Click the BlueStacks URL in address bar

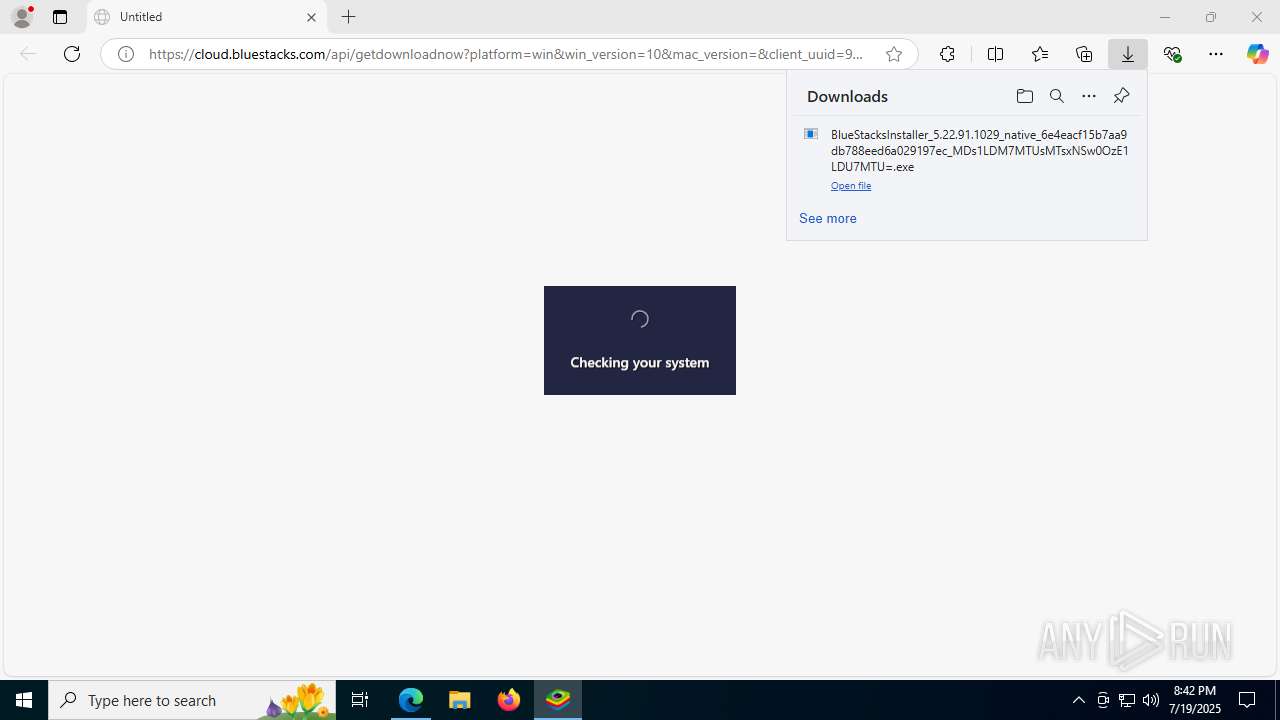pyautogui.click(x=506, y=54)
